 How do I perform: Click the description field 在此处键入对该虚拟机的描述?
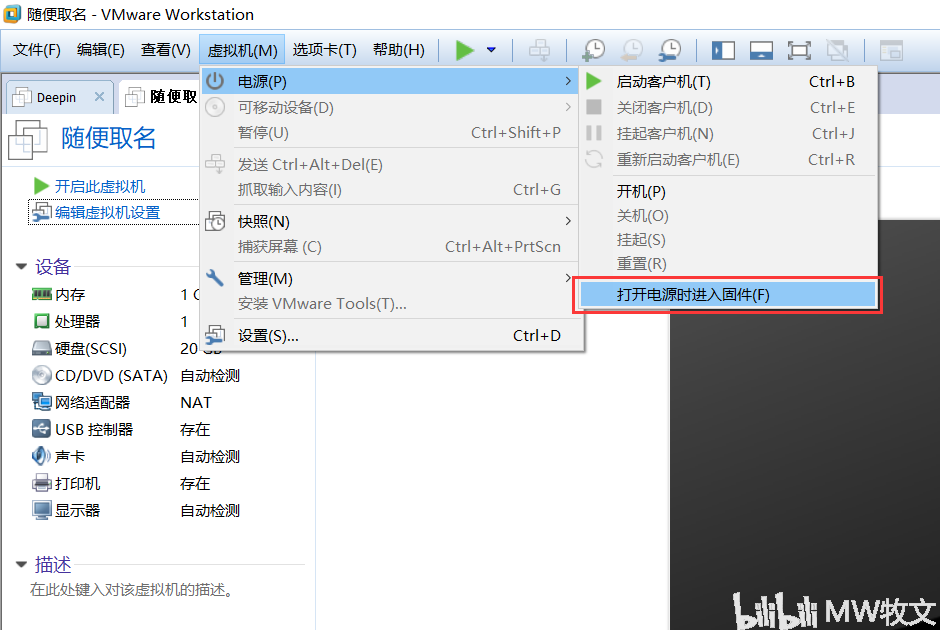tap(132, 590)
